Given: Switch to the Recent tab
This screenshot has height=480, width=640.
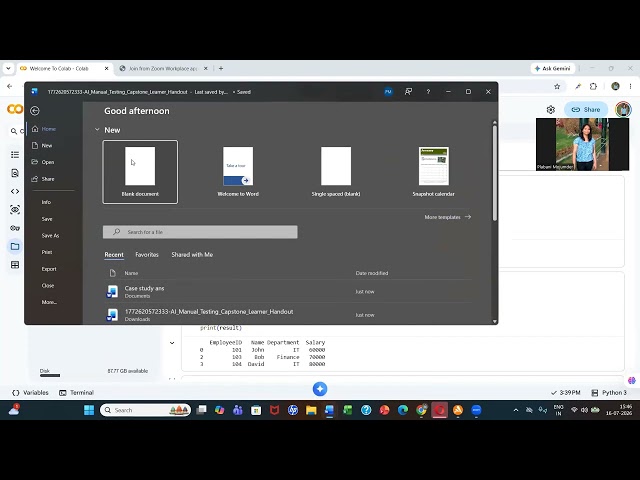Looking at the screenshot, I should tap(114, 255).
